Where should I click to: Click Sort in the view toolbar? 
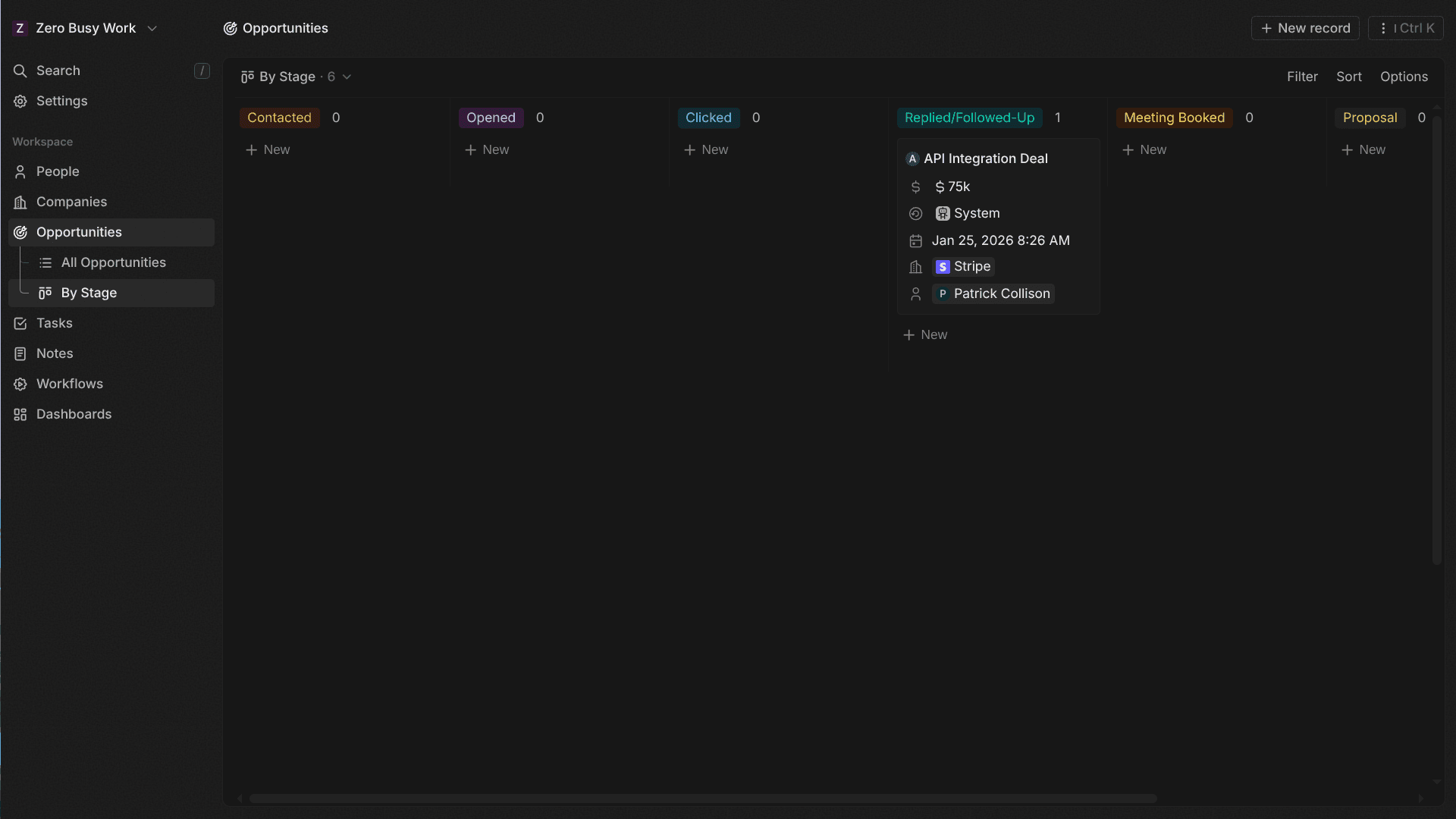[1348, 77]
